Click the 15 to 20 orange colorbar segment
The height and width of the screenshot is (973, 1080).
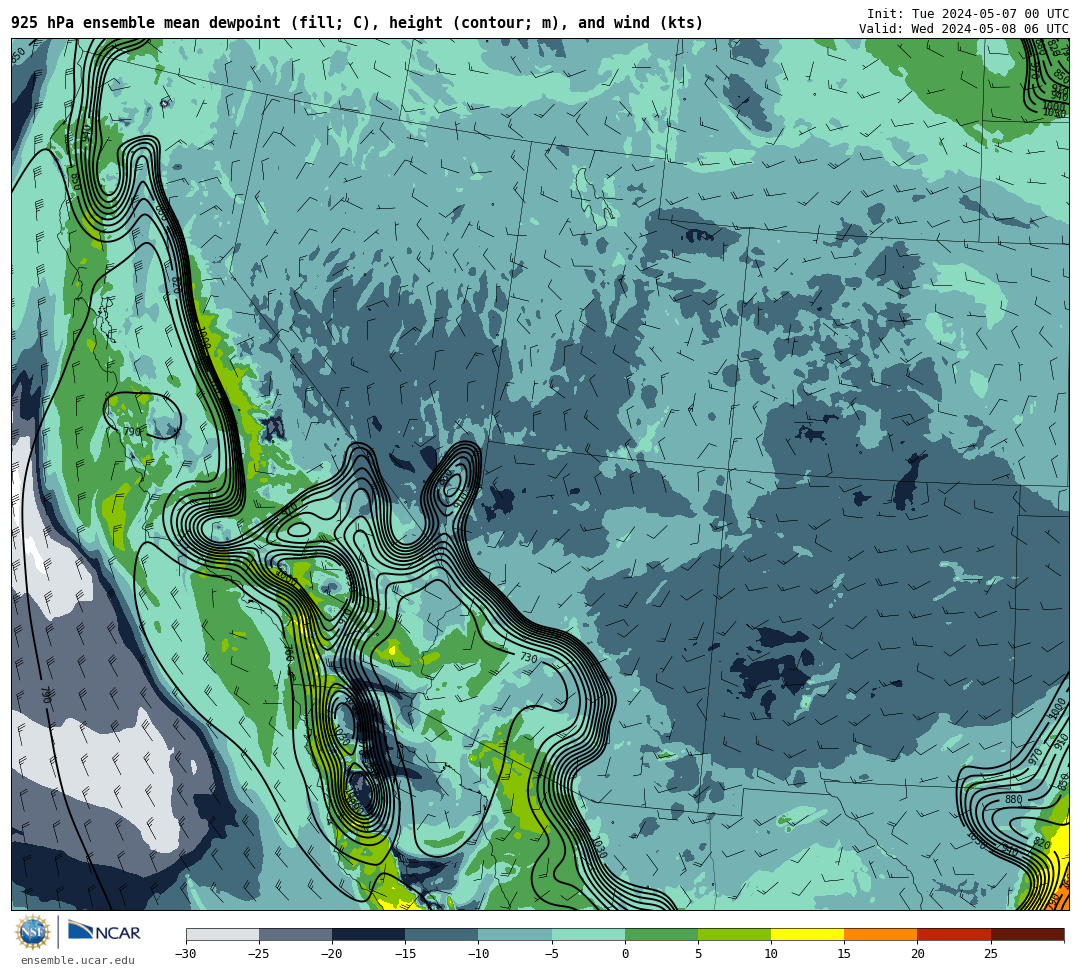point(881,934)
